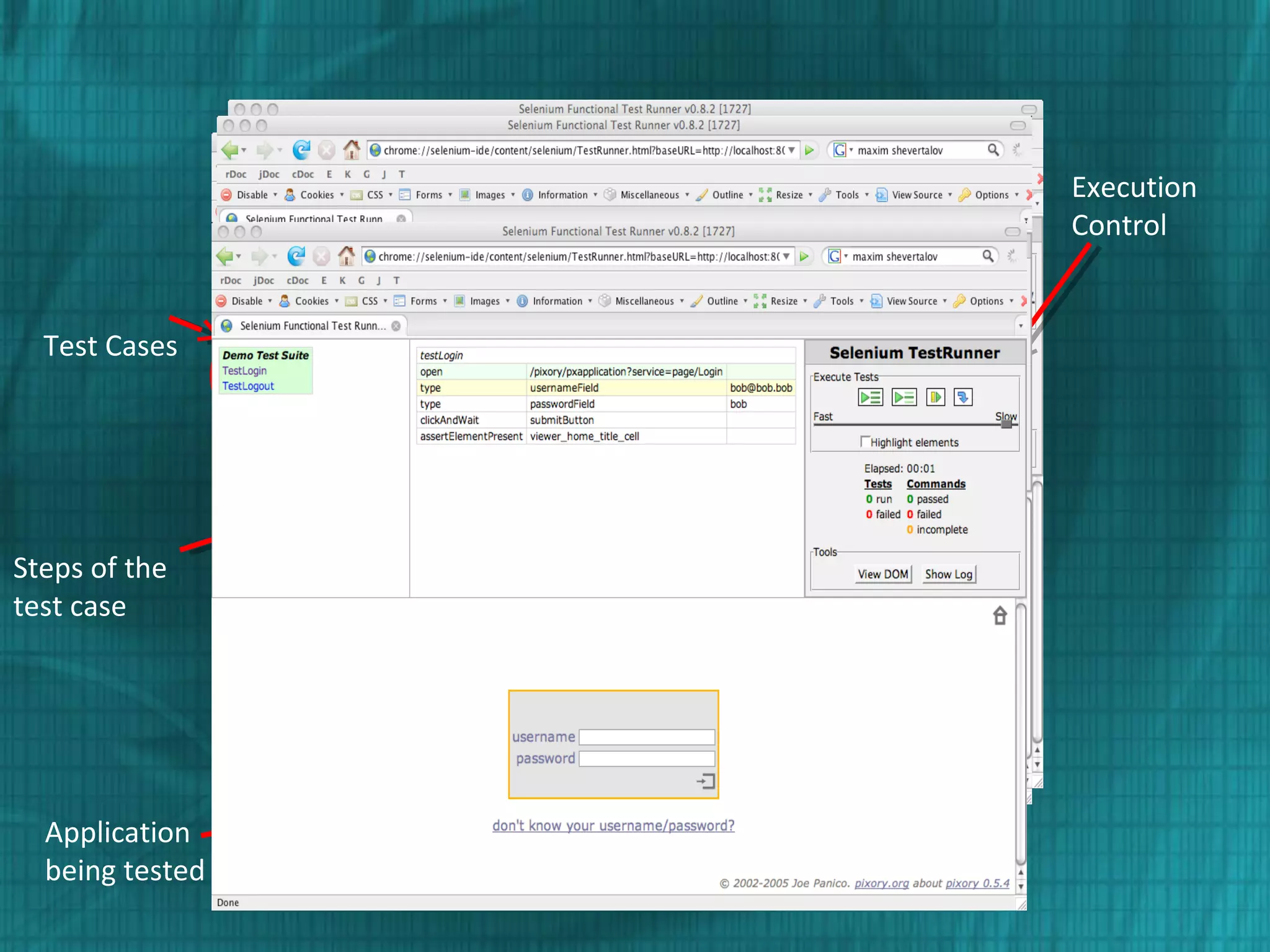Reload the front browser window
Screen dimensions: 1270x952
296,256
